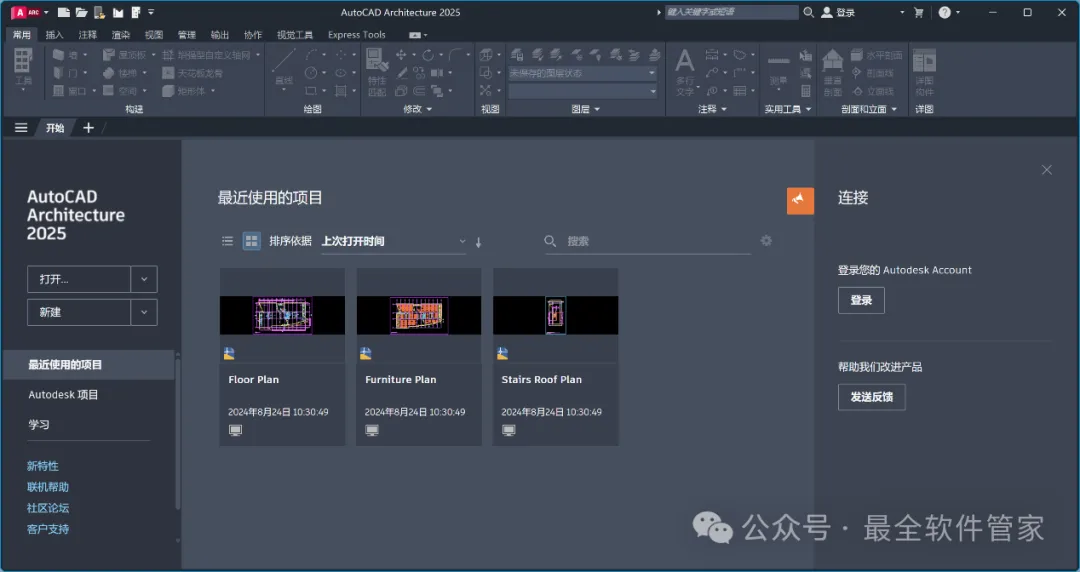
Task: Open the 联机帮助 online help link
Action: (48, 487)
